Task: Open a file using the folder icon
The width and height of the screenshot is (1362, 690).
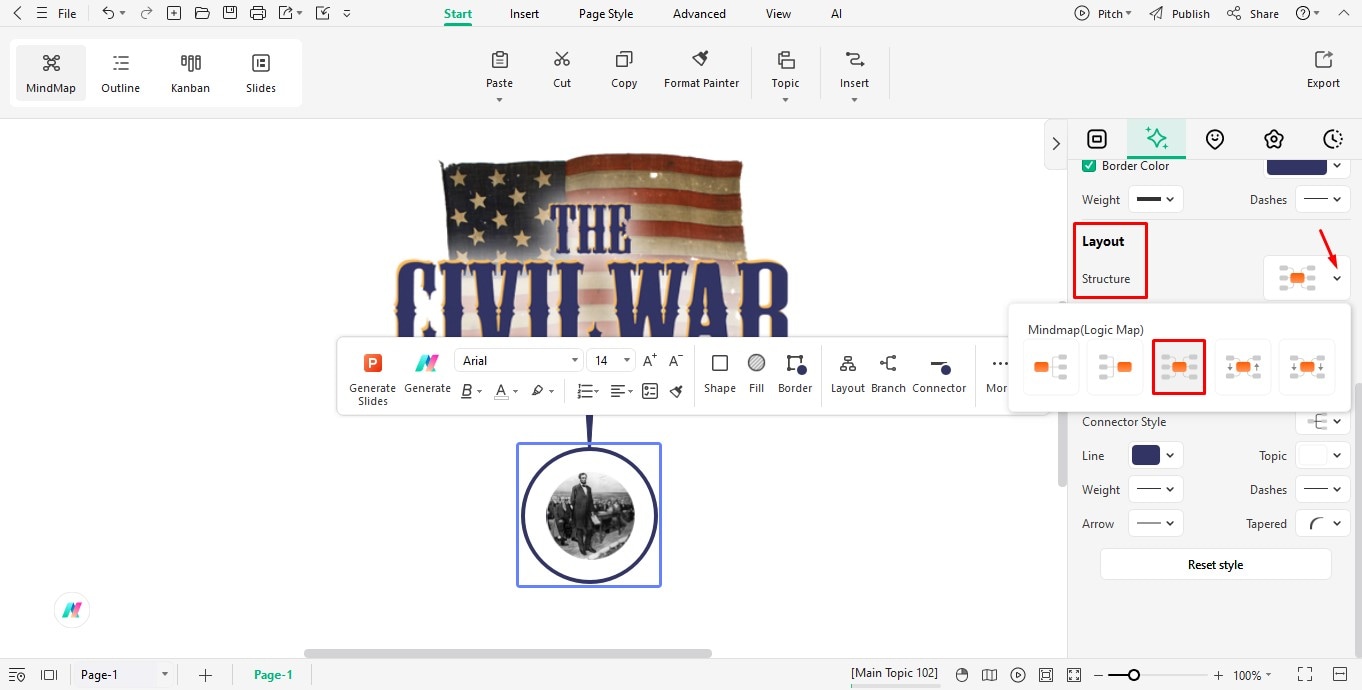Action: [202, 13]
